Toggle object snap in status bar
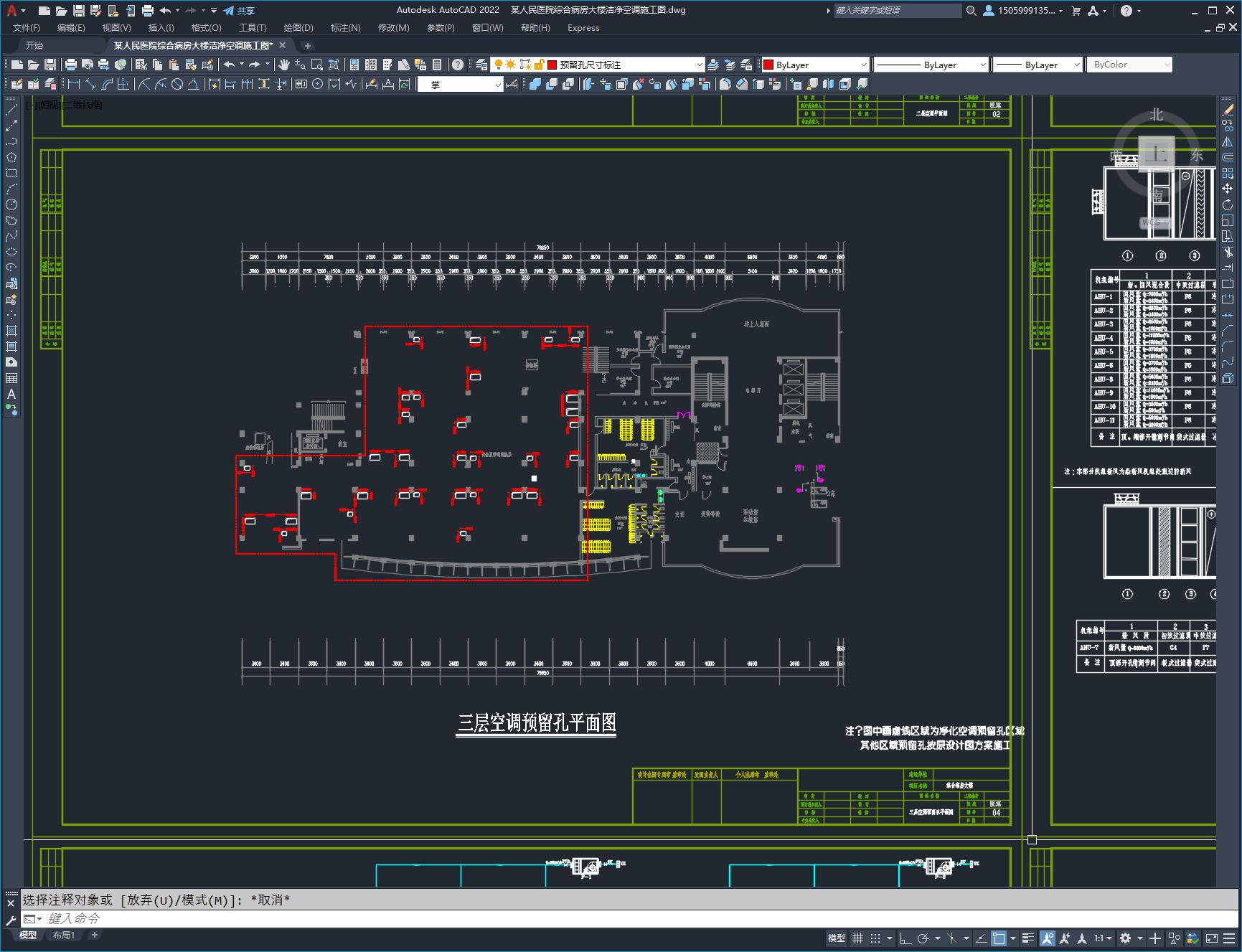Viewport: 1242px width, 952px height. pos(999,938)
